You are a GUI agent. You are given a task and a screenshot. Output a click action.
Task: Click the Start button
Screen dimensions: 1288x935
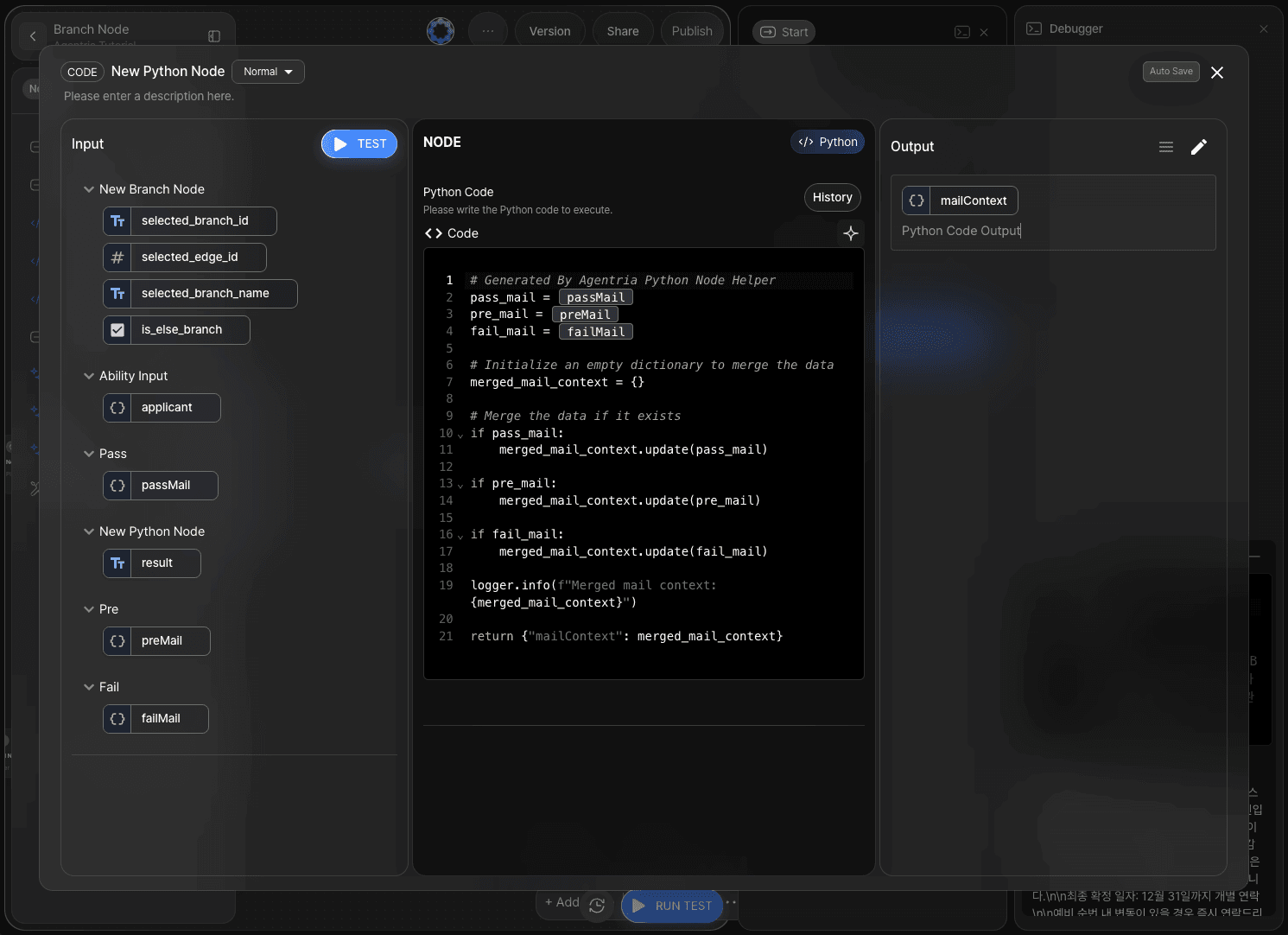pyautogui.click(x=784, y=32)
